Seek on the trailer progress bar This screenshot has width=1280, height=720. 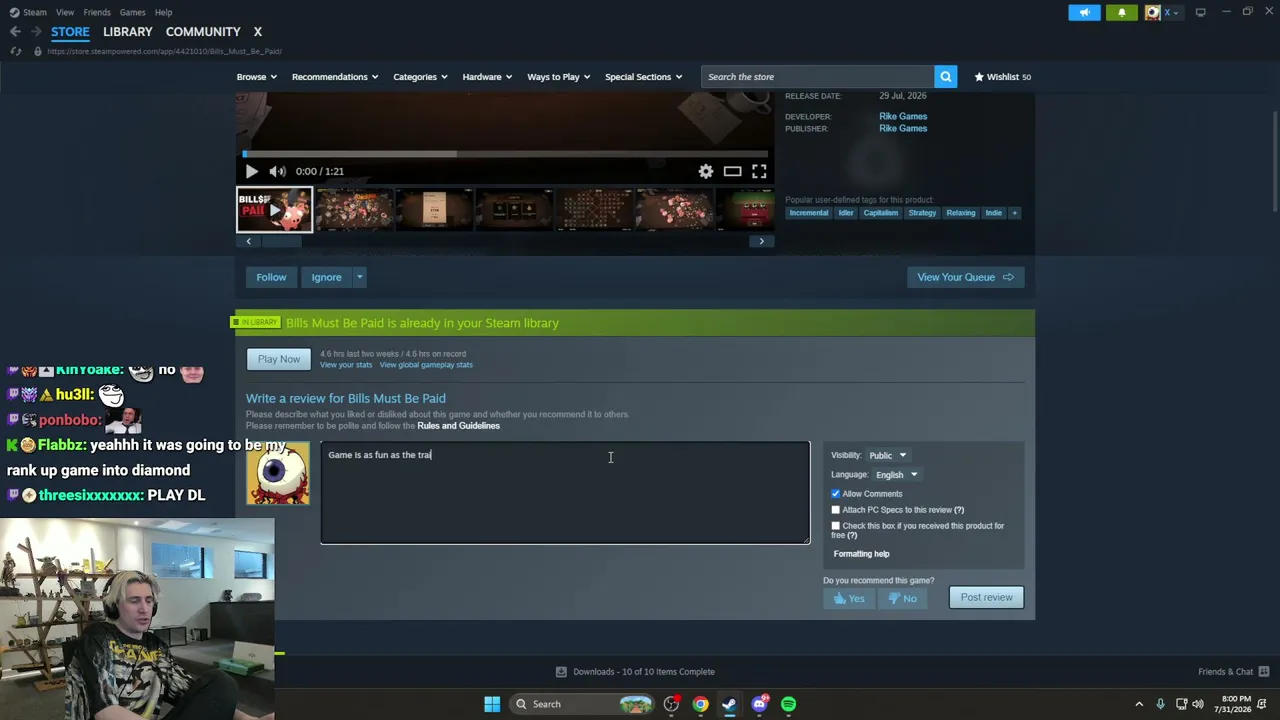pos(505,154)
